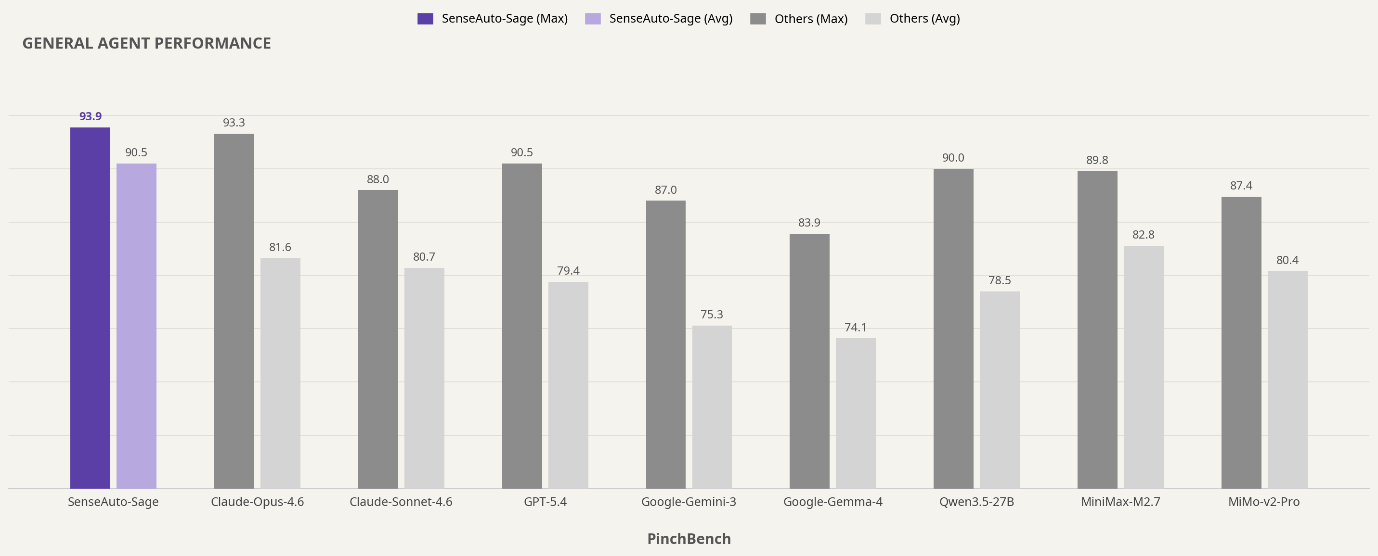The height and width of the screenshot is (556, 1378).
Task: Click the Claude-Opus-4.6 max bar at 93.3
Action: 234,311
